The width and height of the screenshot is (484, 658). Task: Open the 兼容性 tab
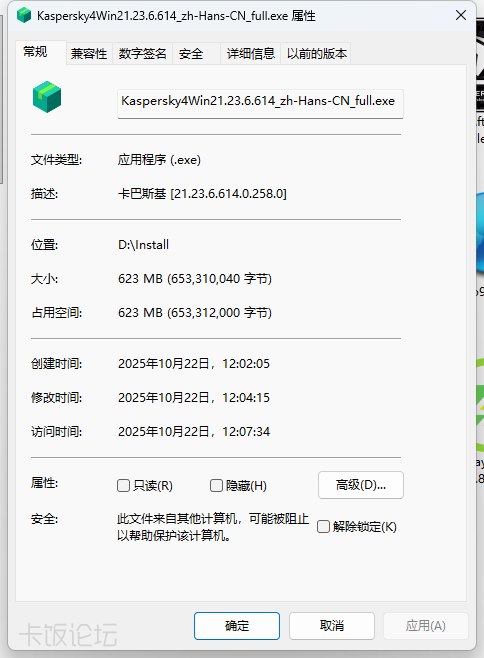[89, 54]
